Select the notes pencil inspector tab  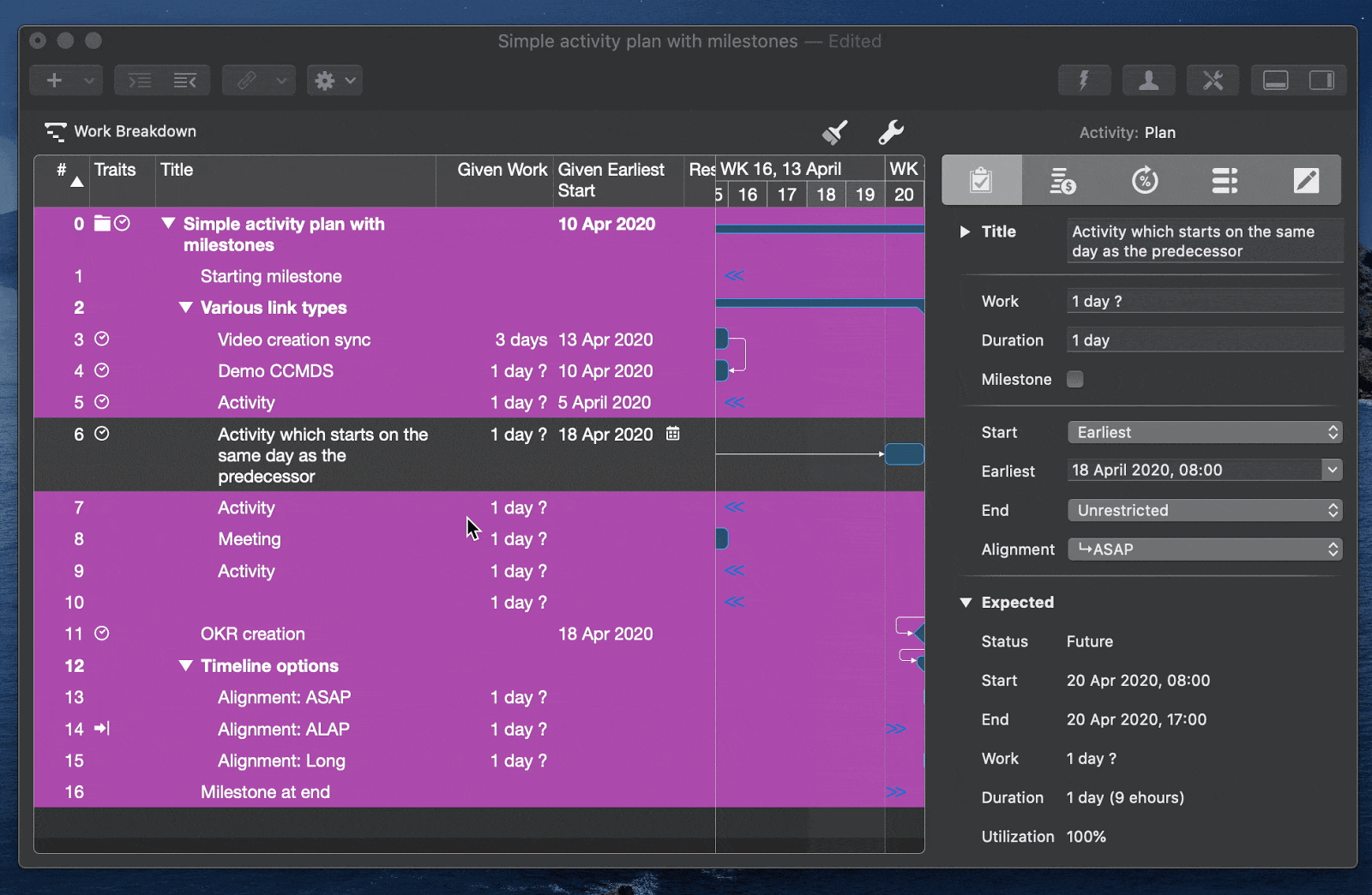(1306, 180)
